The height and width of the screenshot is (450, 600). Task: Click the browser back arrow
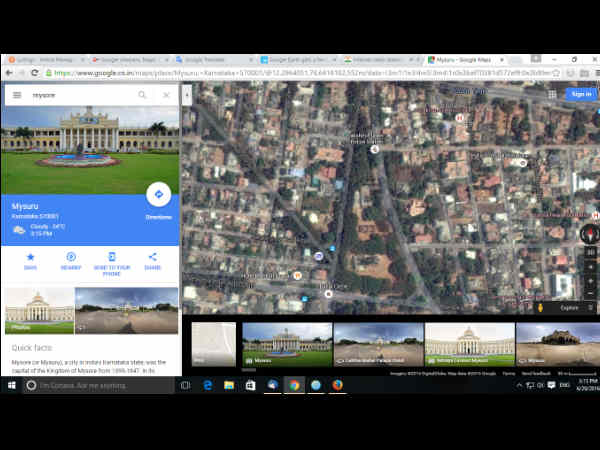(9, 73)
